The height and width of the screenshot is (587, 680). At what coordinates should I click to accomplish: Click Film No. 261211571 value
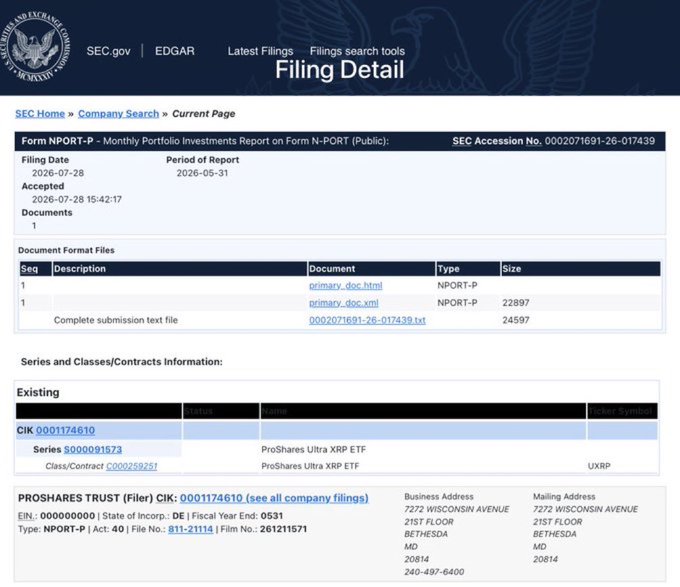[x=284, y=529]
